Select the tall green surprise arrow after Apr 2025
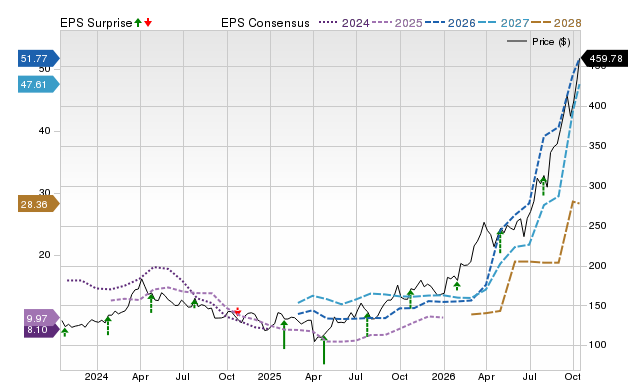Screen dimensions: 640x382 point(324,350)
